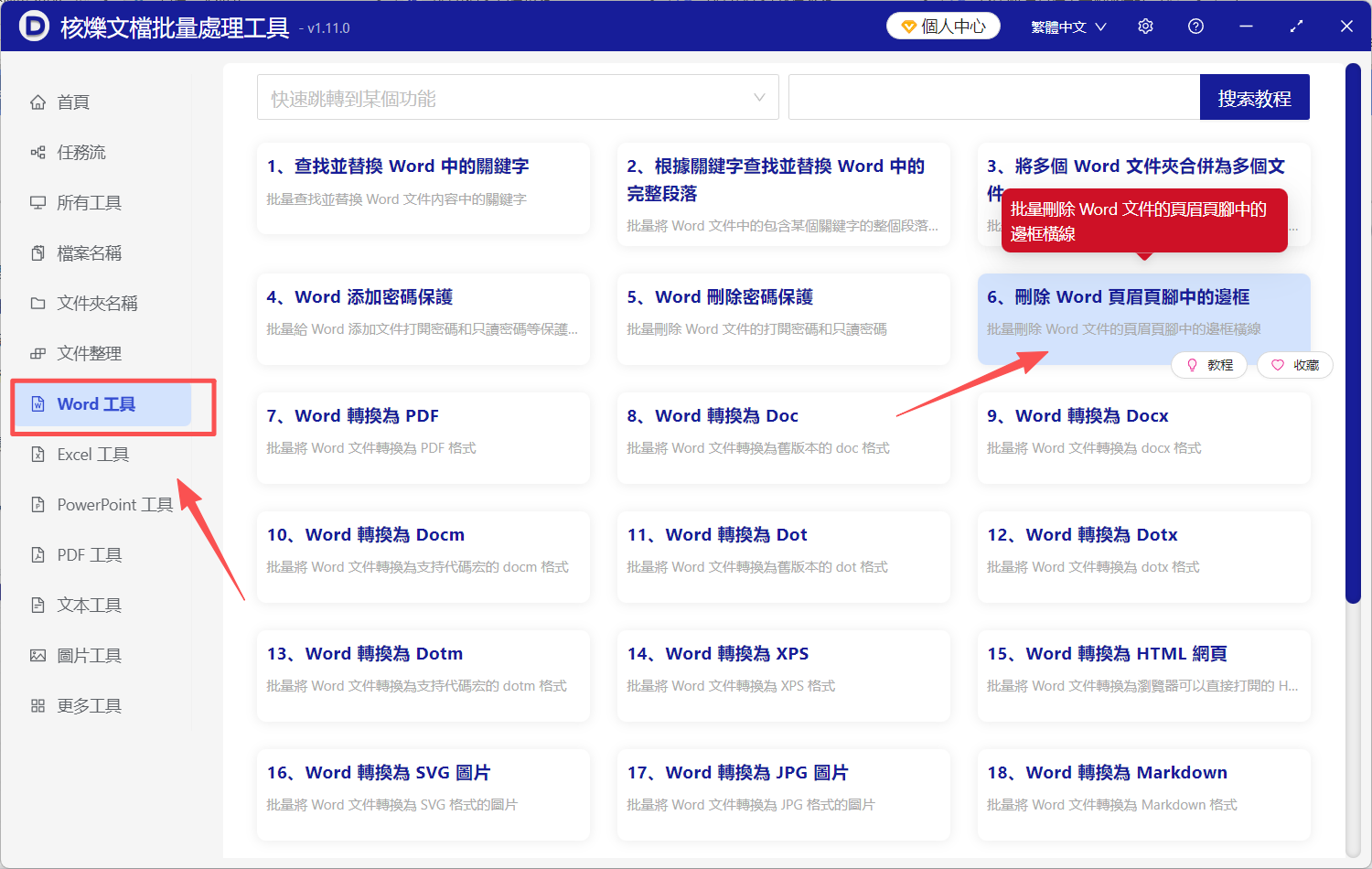The height and width of the screenshot is (869, 1372).
Task: Toggle 收藏 on card 6
Action: tap(1295, 364)
